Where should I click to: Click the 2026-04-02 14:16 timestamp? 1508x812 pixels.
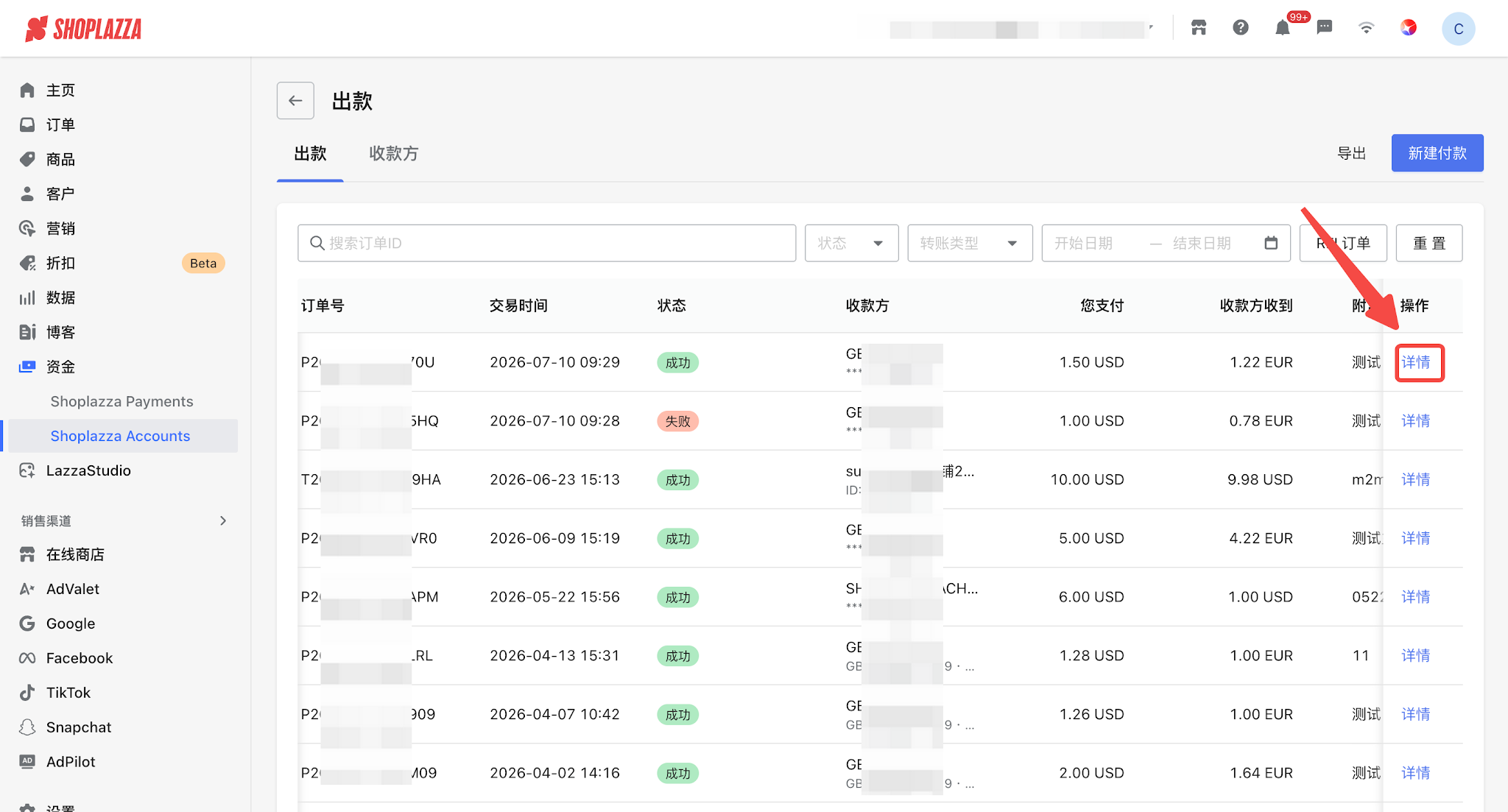pyautogui.click(x=555, y=773)
